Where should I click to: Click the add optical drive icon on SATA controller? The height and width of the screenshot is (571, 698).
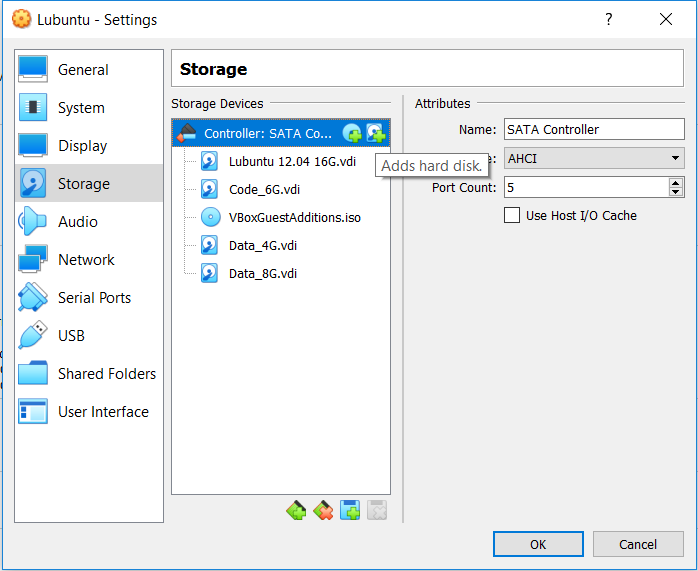click(x=352, y=133)
